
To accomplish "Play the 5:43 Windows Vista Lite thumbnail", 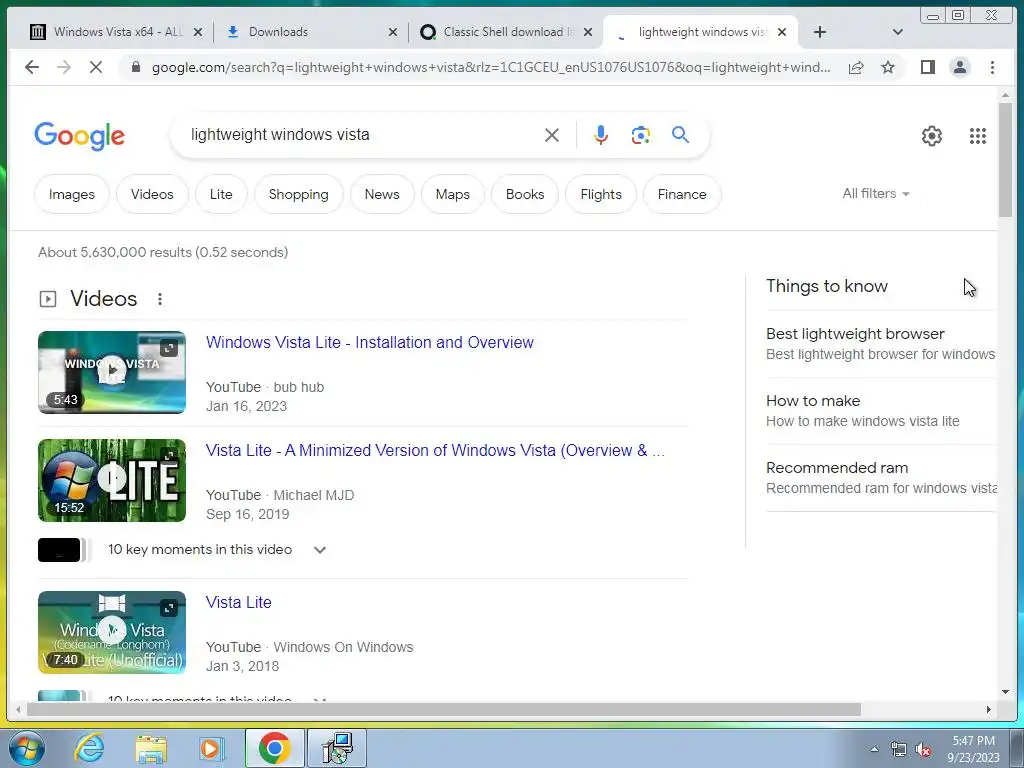I will click(x=112, y=372).
